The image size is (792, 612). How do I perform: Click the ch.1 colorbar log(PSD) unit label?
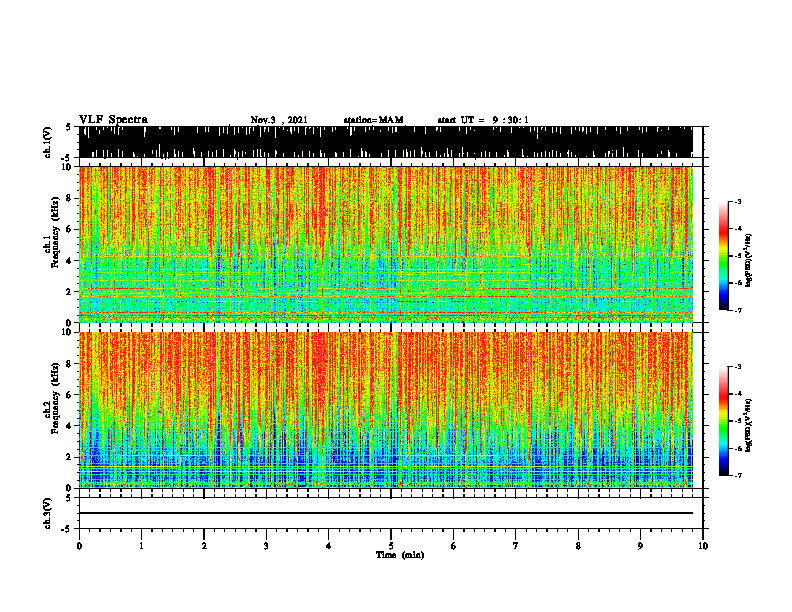749,261
